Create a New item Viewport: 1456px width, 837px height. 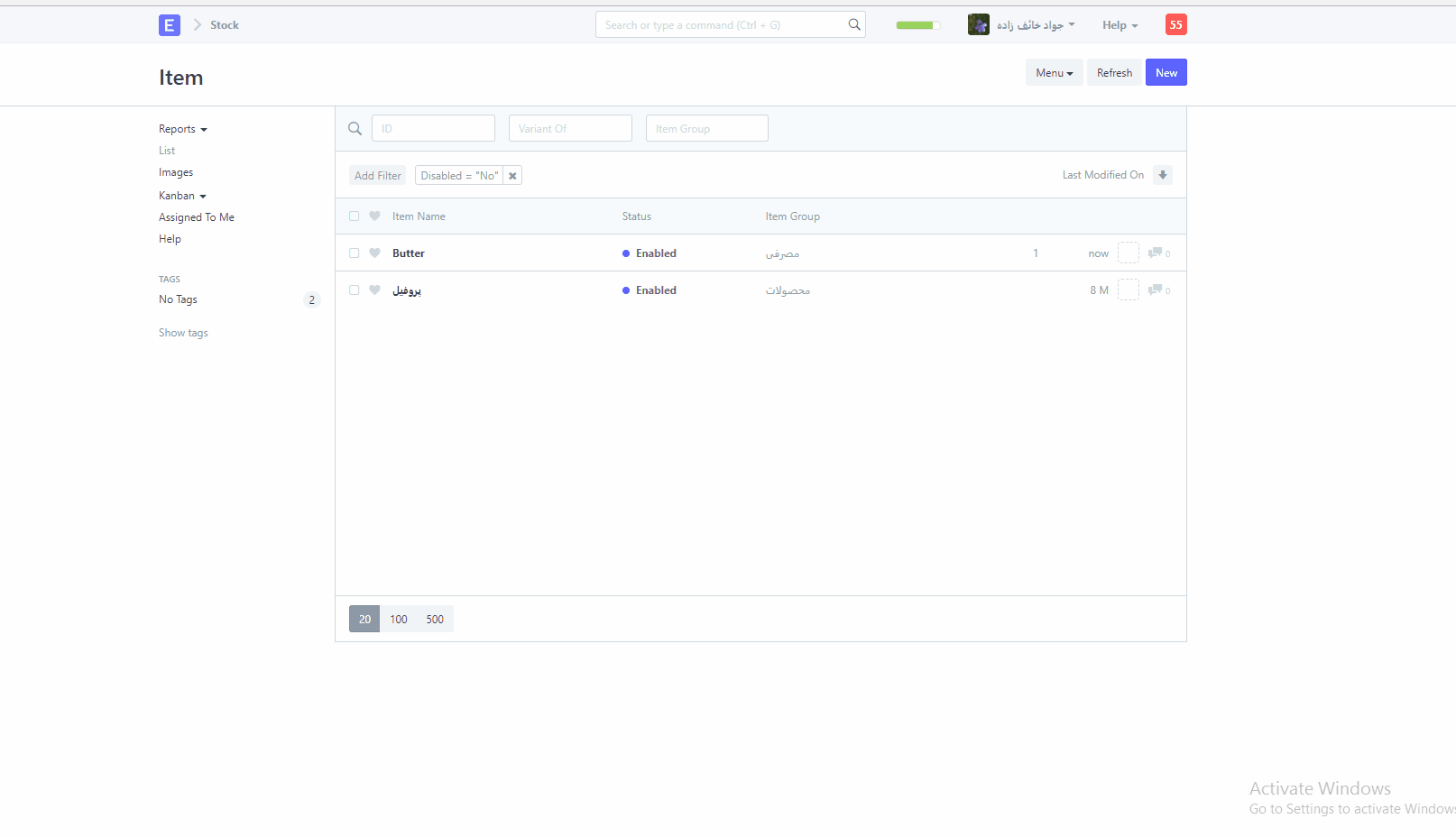coord(1166,72)
